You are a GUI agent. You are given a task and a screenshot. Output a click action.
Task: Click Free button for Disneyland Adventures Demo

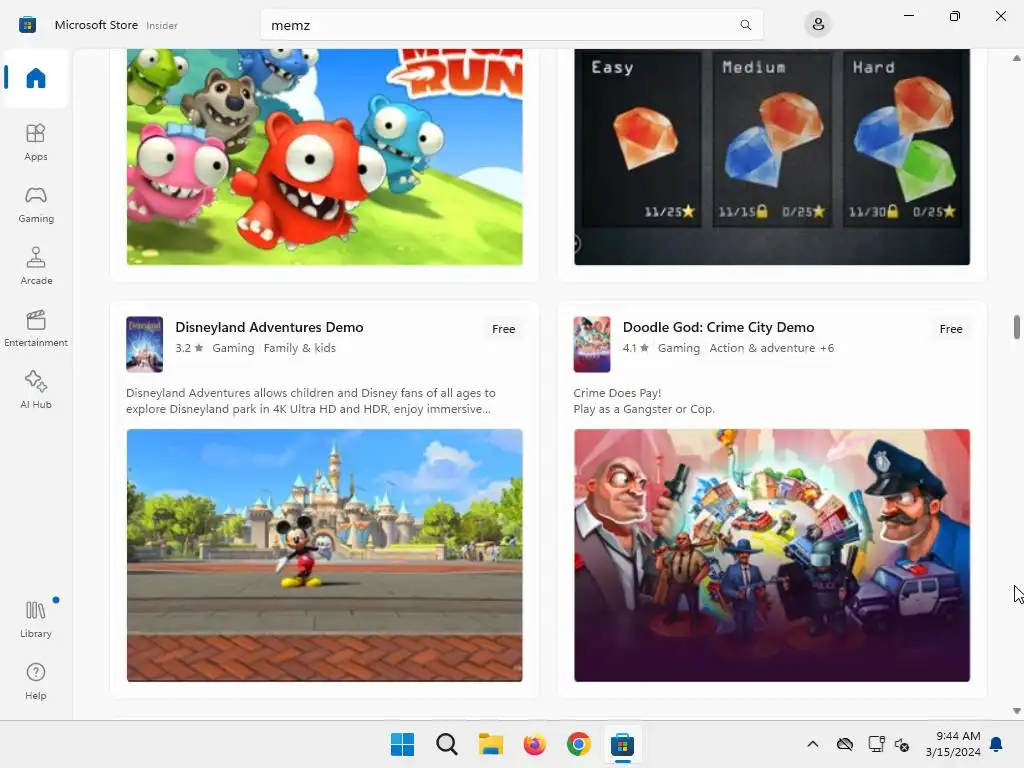504,329
